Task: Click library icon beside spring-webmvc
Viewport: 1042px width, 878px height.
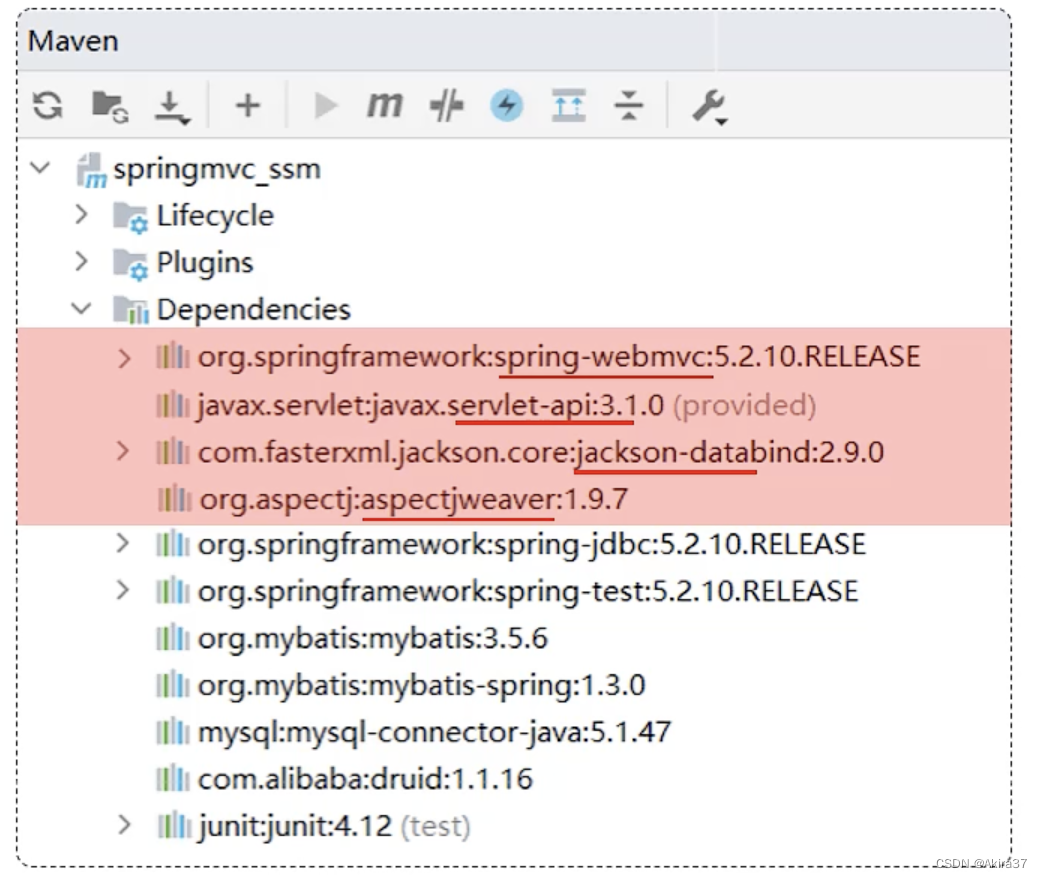Action: click(x=173, y=357)
